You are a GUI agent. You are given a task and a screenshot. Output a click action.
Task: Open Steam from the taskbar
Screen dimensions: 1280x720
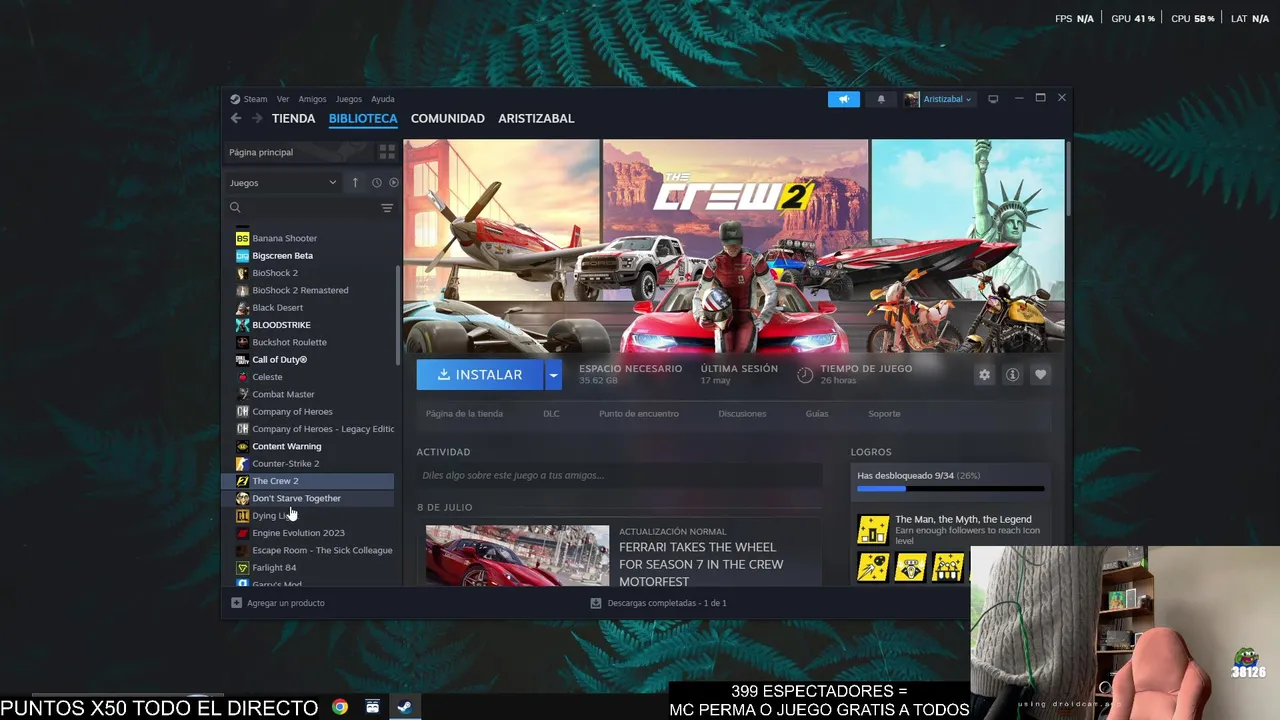(x=404, y=707)
